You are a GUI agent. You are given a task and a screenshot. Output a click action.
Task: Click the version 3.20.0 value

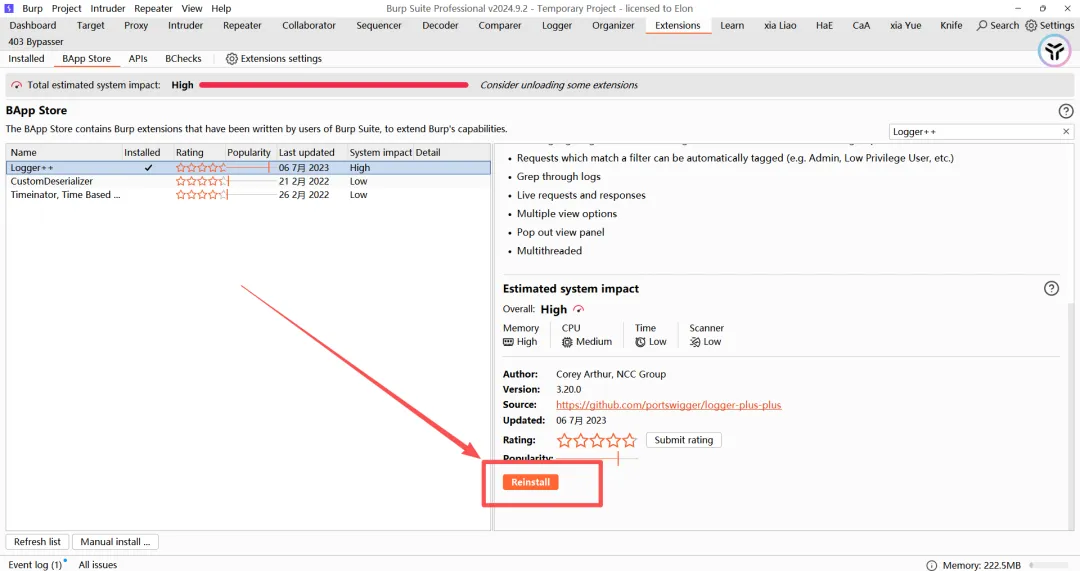568,389
